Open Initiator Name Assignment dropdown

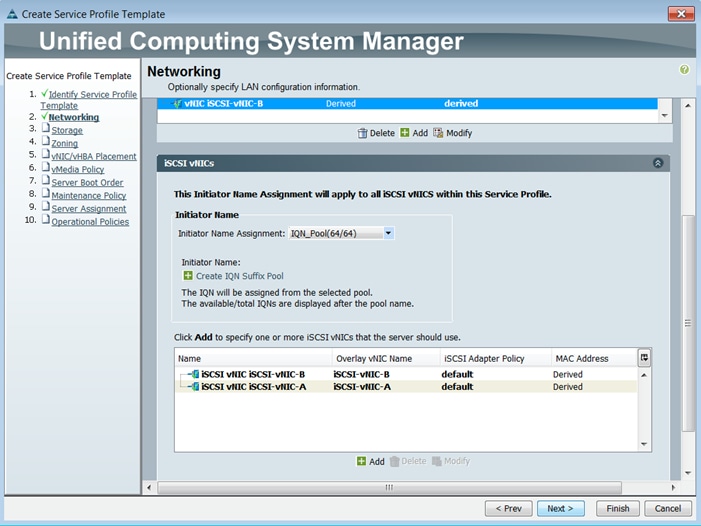[388, 233]
